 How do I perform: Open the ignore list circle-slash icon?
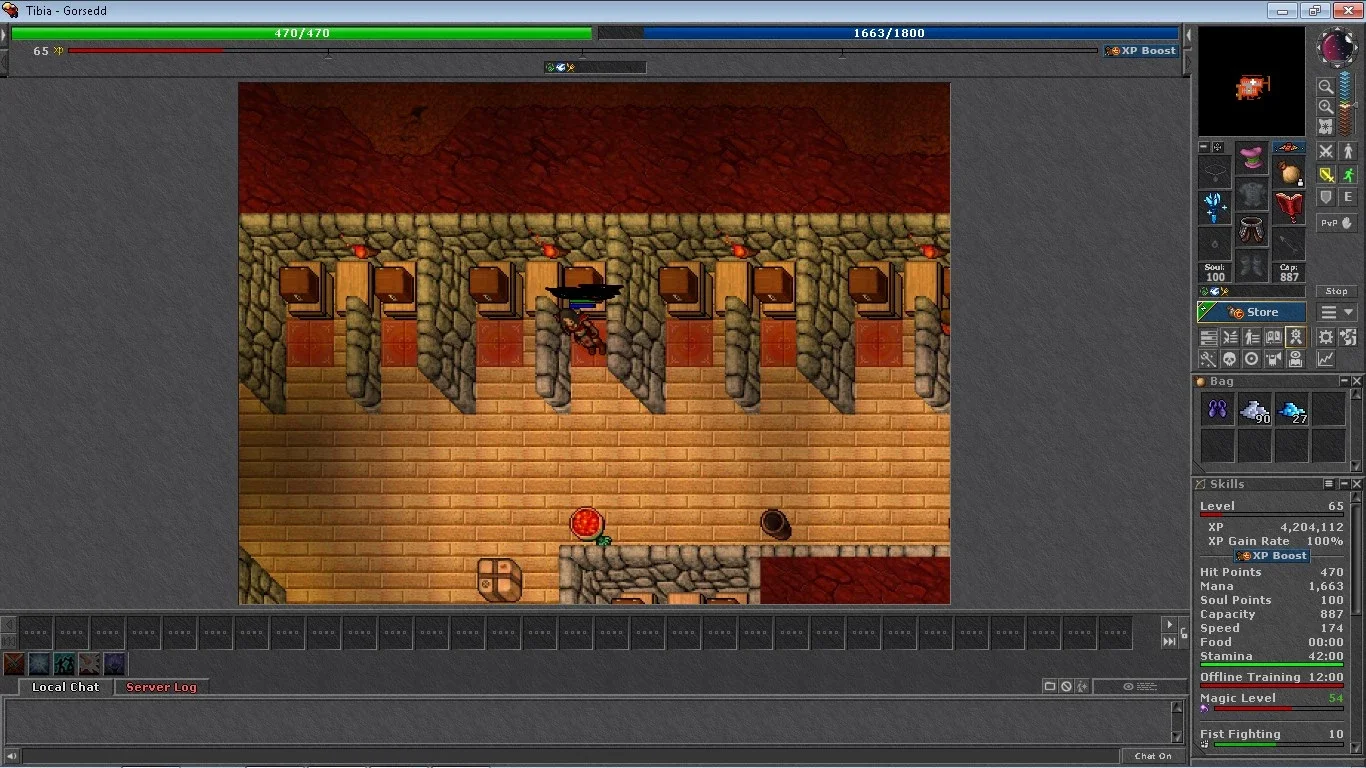click(1067, 686)
